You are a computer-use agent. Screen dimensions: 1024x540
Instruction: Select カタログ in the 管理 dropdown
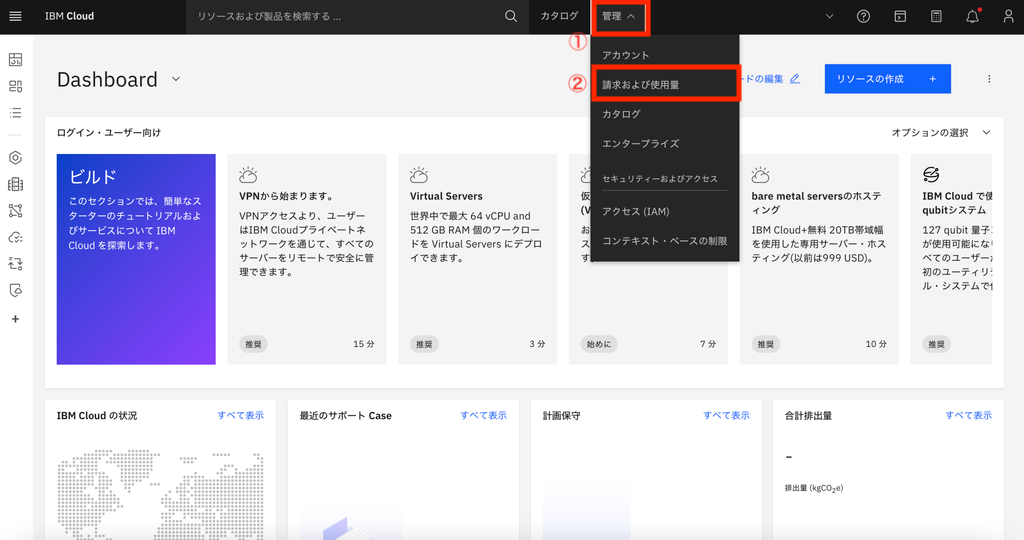pyautogui.click(x=665, y=114)
